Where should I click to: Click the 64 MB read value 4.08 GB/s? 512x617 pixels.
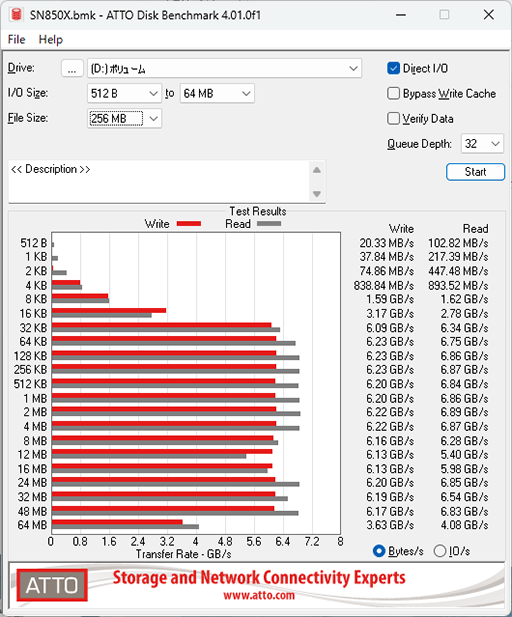coord(465,525)
